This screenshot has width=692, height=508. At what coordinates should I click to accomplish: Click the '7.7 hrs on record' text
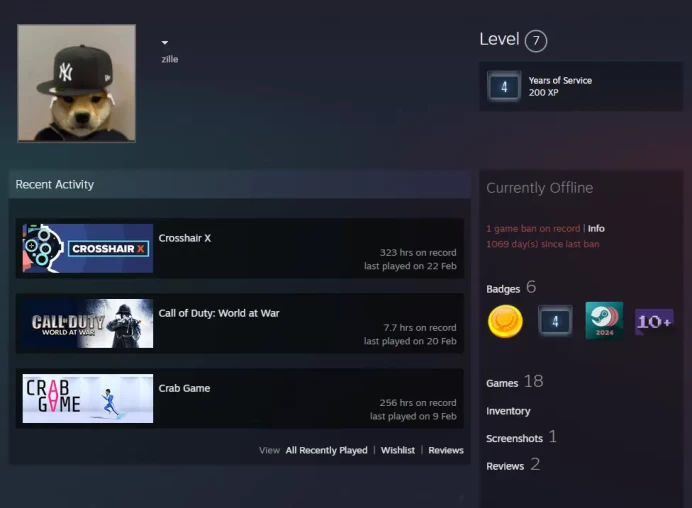[x=420, y=327]
